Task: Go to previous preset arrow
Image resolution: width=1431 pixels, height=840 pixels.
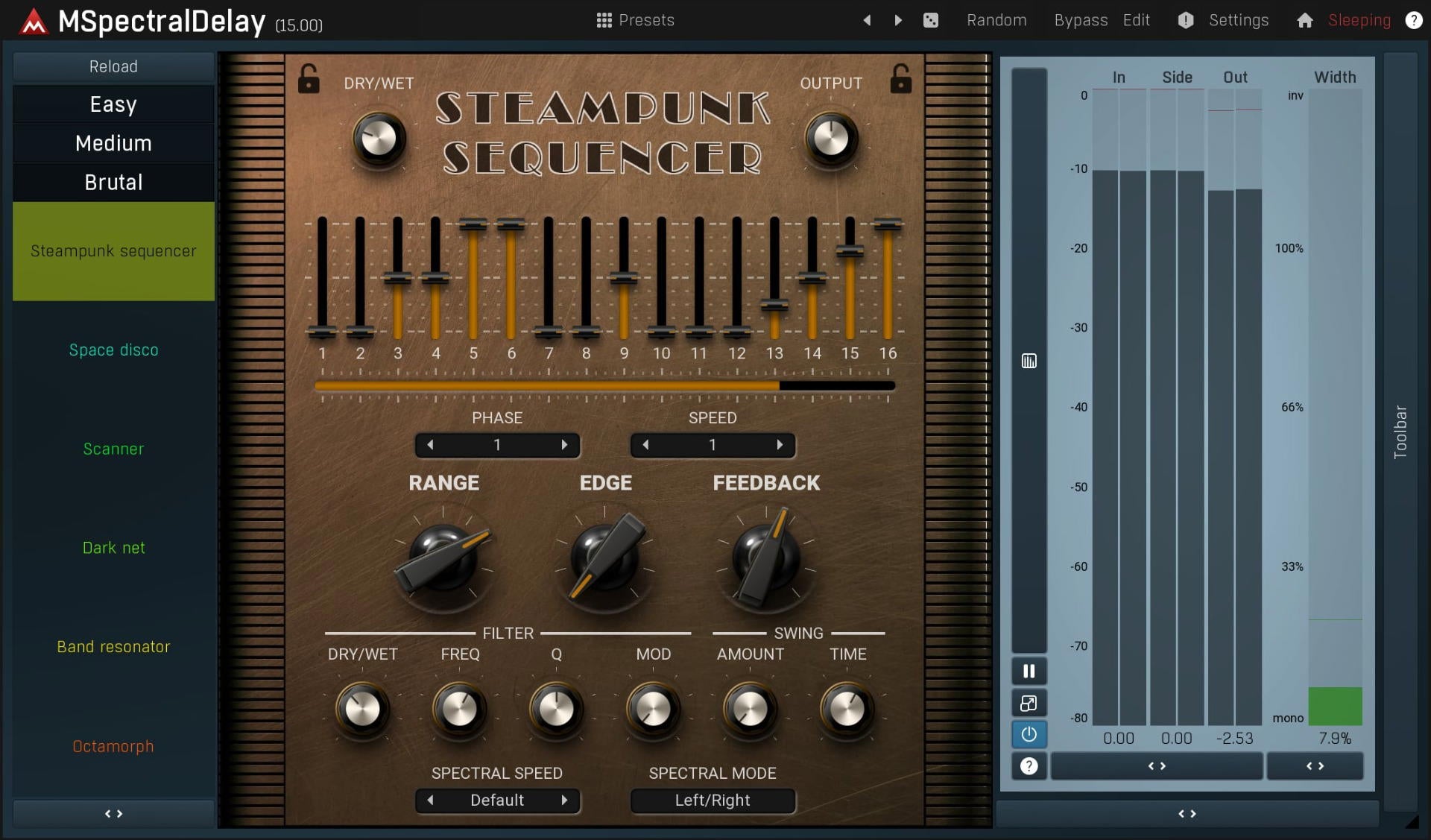Action: [x=867, y=20]
